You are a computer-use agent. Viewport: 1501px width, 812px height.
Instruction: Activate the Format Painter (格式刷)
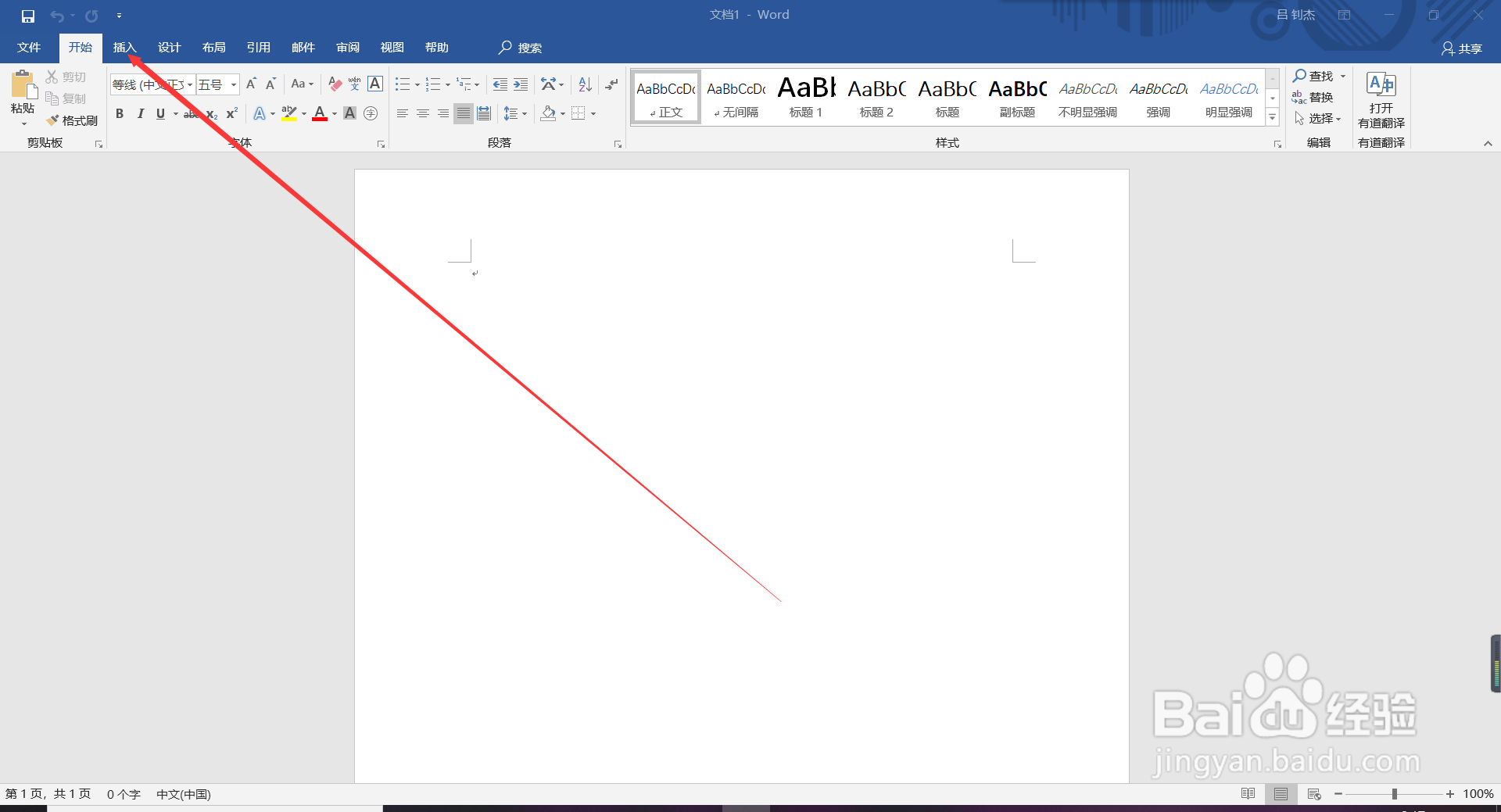72,120
